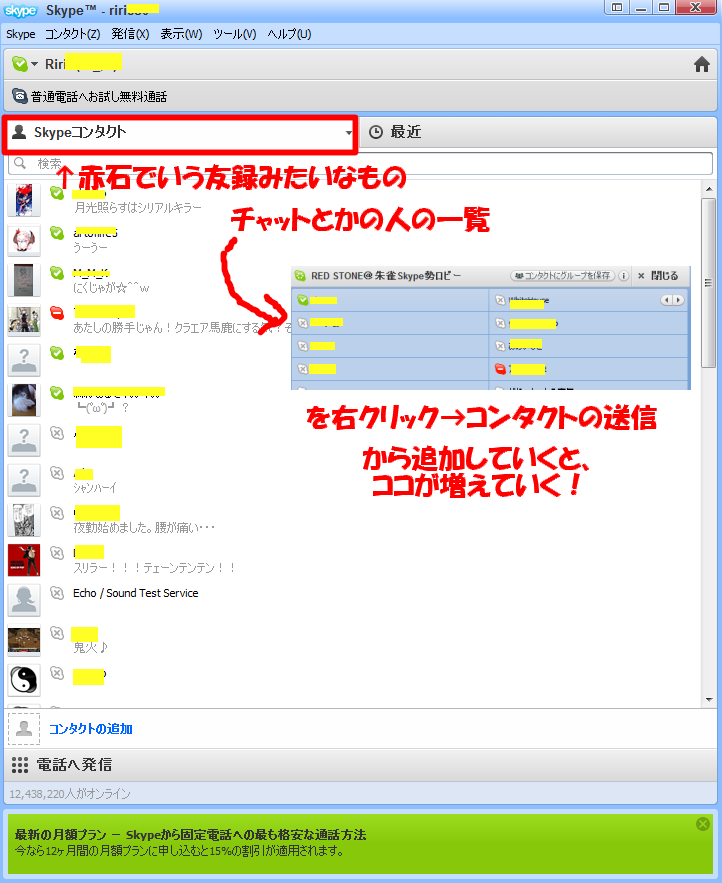Click avatar of the にくじゃが contact

point(24,280)
